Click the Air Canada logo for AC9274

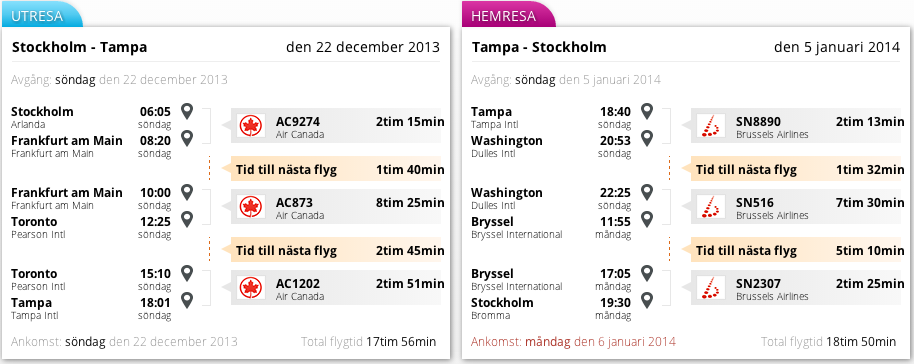251,125
